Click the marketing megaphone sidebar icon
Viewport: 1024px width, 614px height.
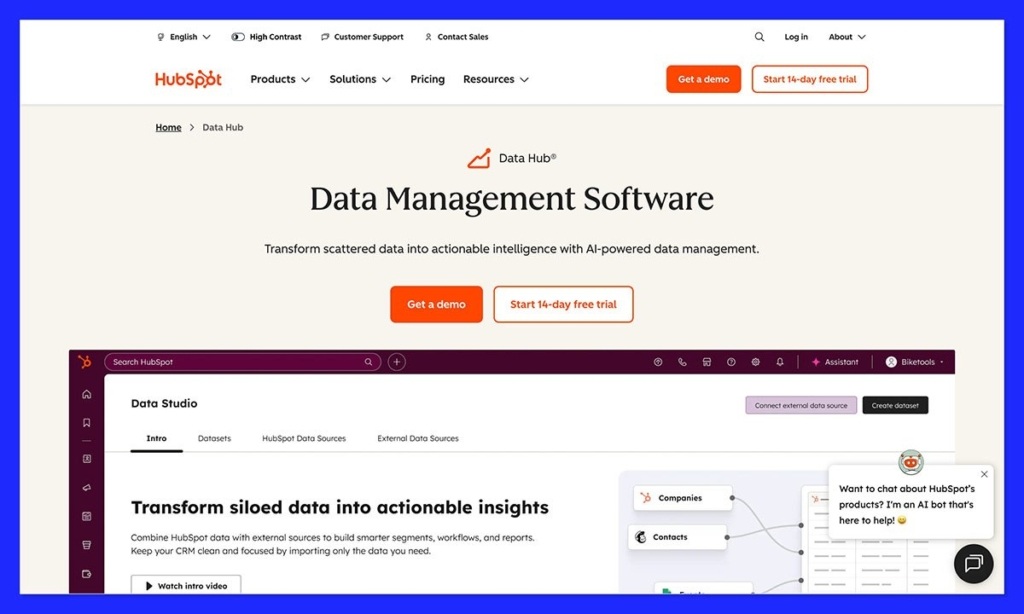click(x=87, y=488)
